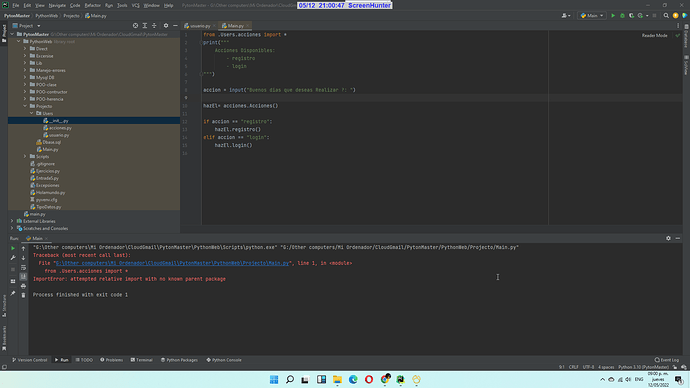
Task: Open PyCharm icon in Windows taskbar
Action: point(400,379)
